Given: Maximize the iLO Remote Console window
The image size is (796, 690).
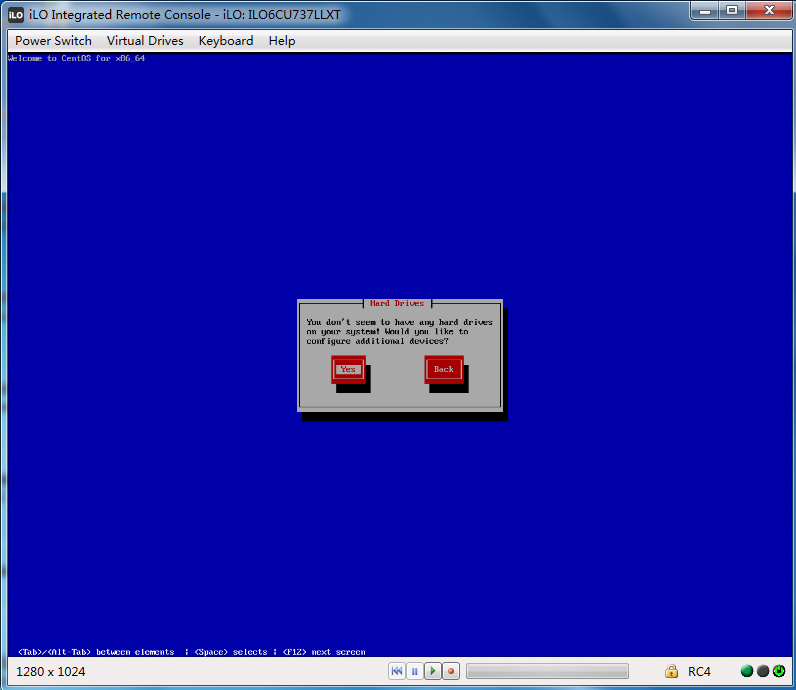Looking at the screenshot, I should click(732, 11).
